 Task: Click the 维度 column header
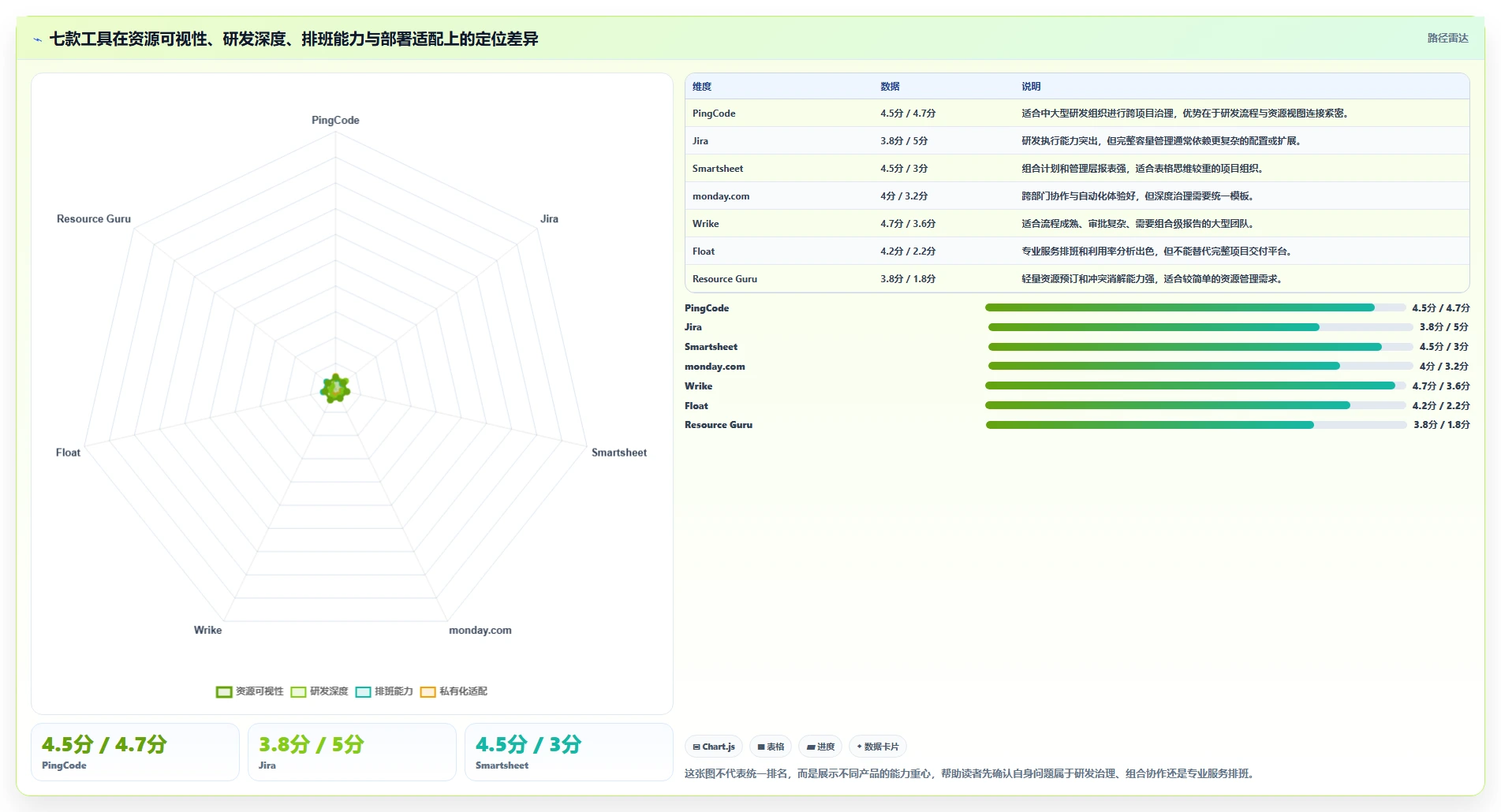point(702,87)
